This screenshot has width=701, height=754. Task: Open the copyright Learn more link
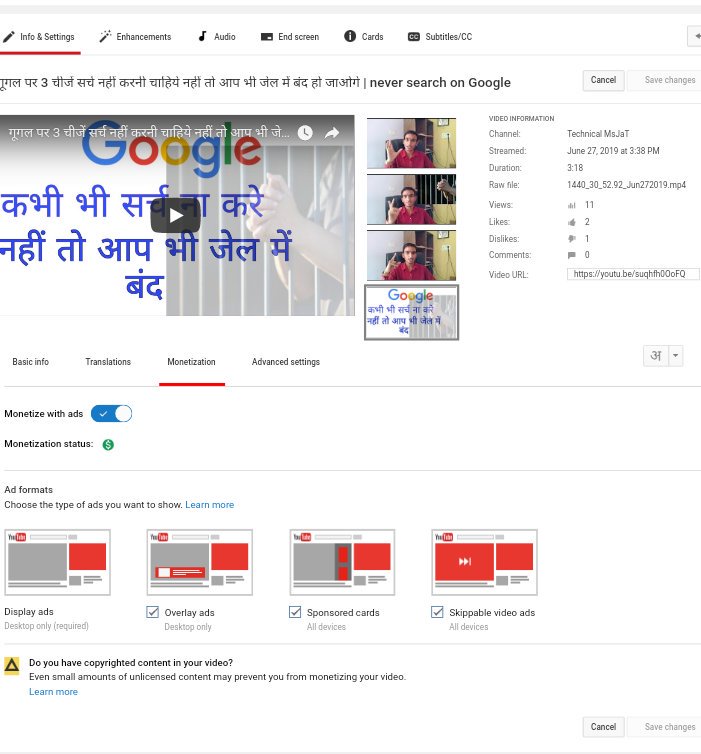[53, 692]
